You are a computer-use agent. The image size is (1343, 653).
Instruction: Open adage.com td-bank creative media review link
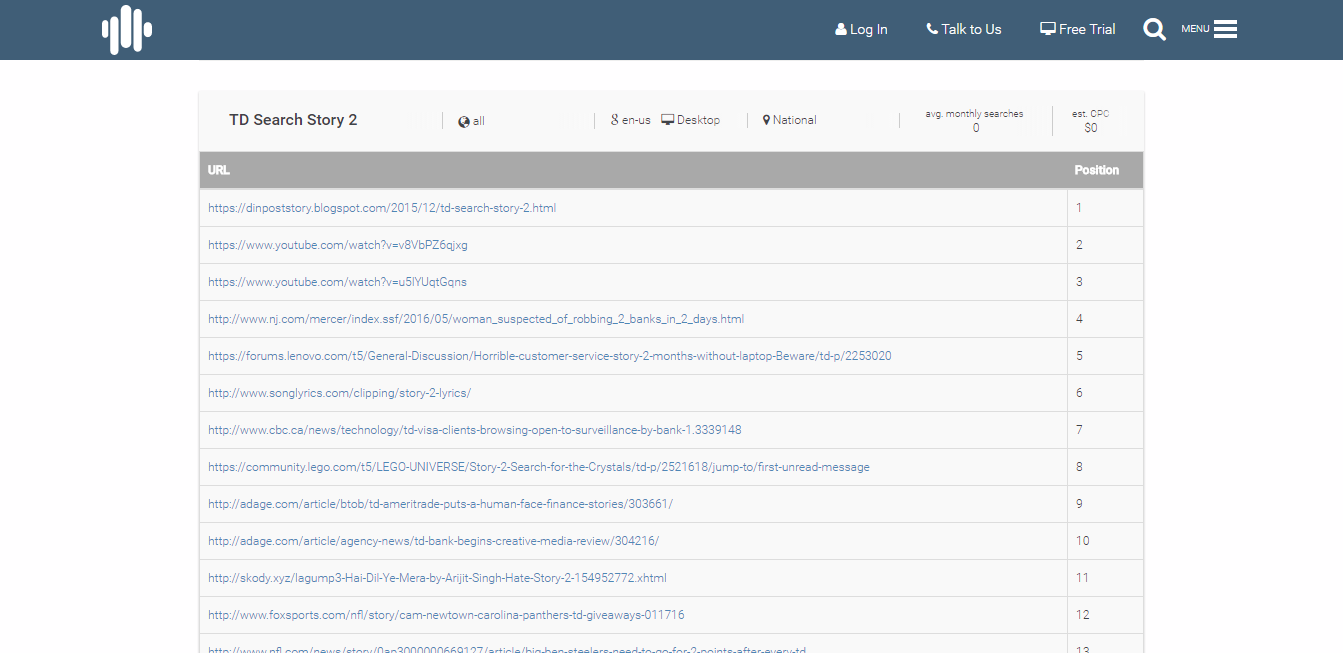click(433, 541)
